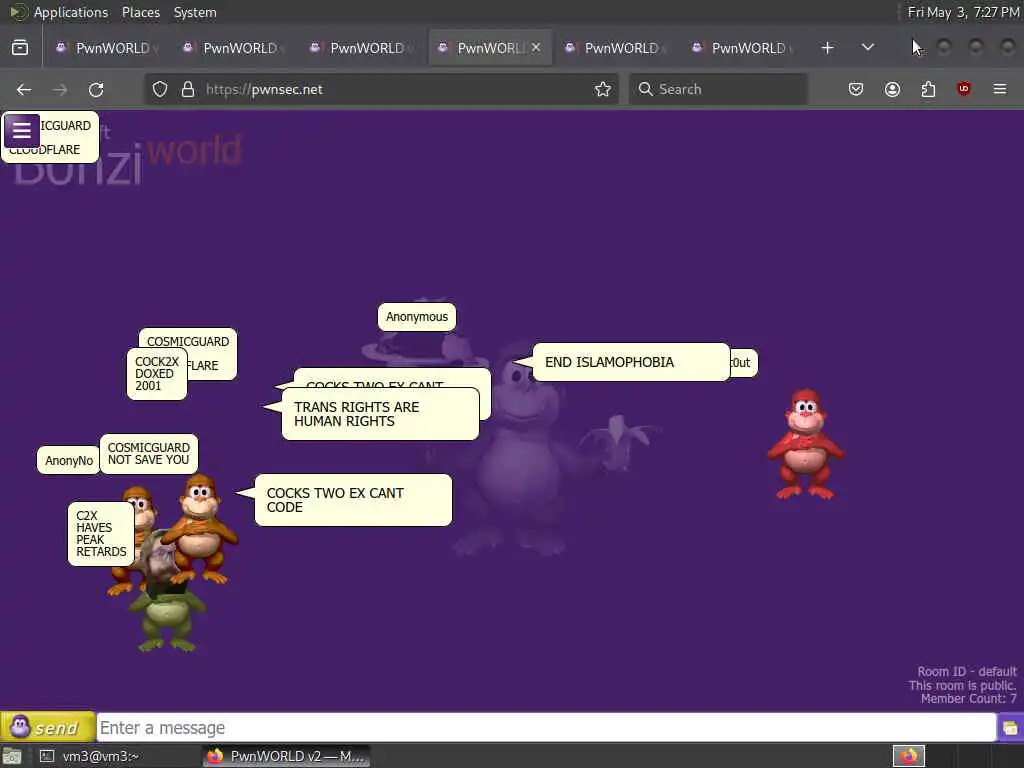Expand the list all tabs chevron
1024x768 pixels.
868,48
